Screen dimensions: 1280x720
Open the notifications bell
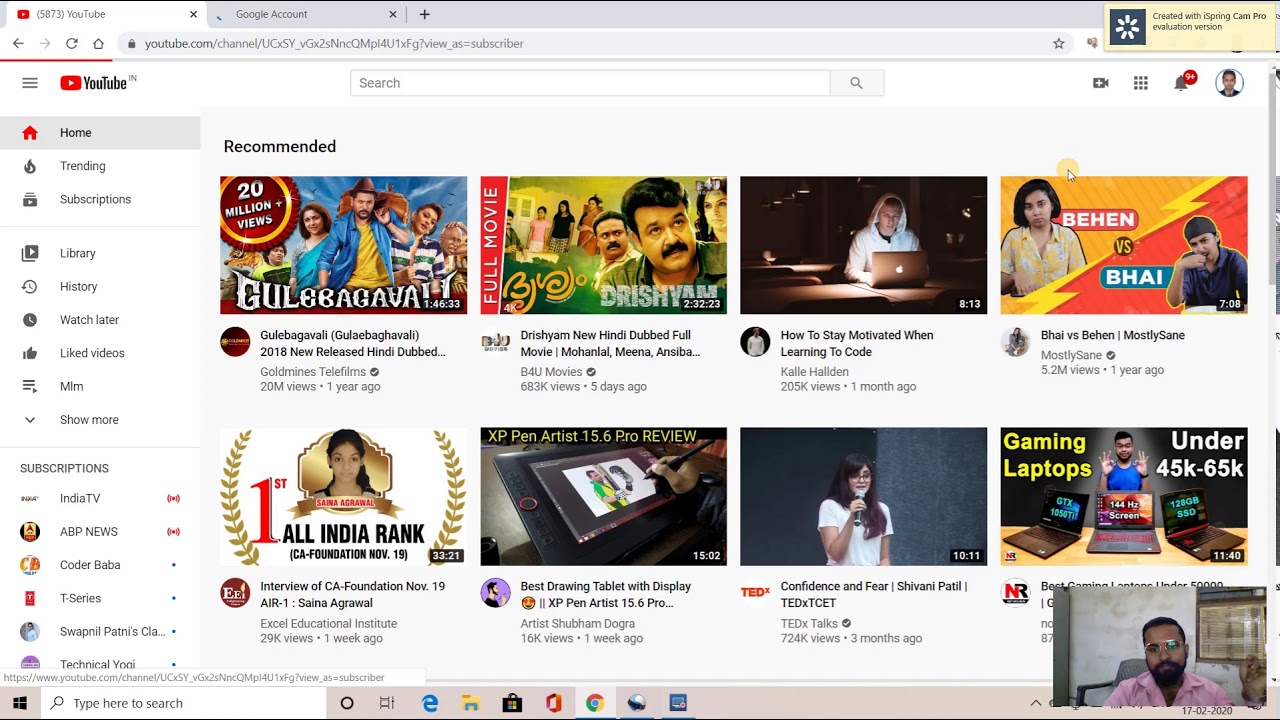click(1182, 83)
